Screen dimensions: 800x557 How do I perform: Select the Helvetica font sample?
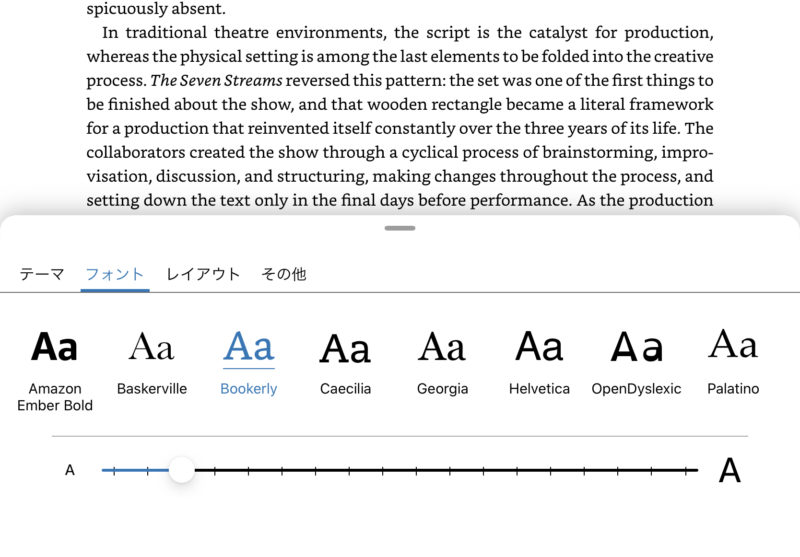coord(539,363)
